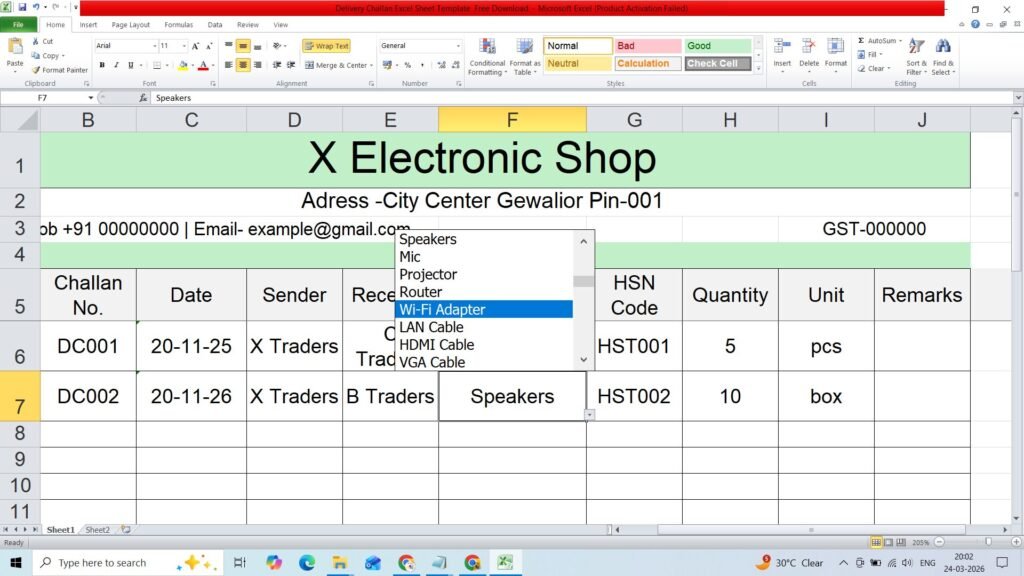
Task: Open the Page Layout ribbon tab
Action: pos(131,25)
